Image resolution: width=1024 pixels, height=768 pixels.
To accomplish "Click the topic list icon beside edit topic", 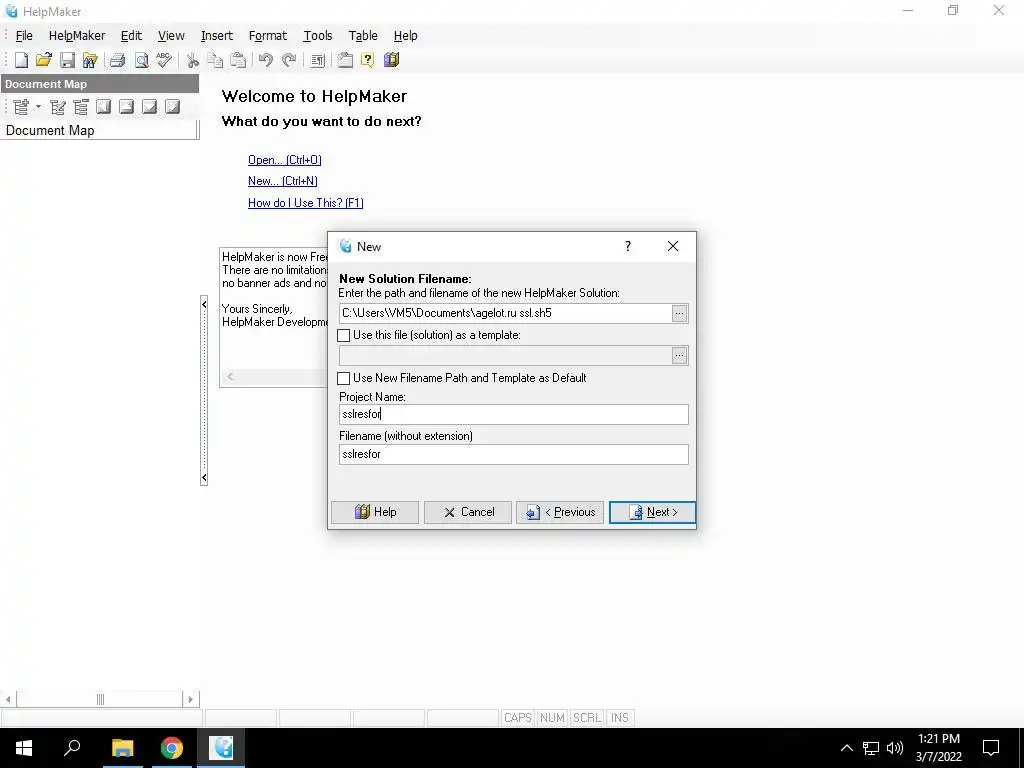I will click(81, 106).
